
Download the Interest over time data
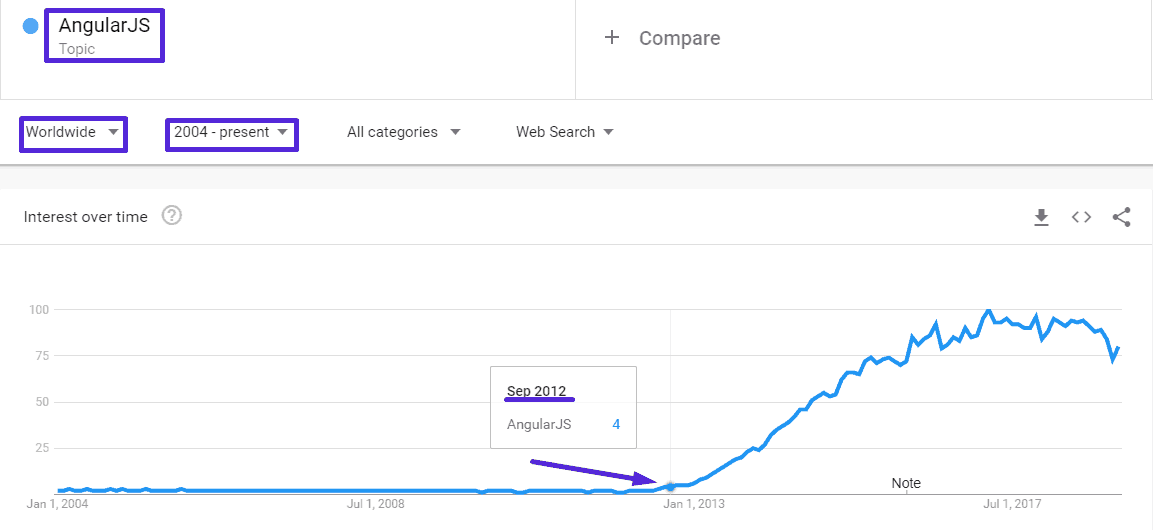[1041, 217]
